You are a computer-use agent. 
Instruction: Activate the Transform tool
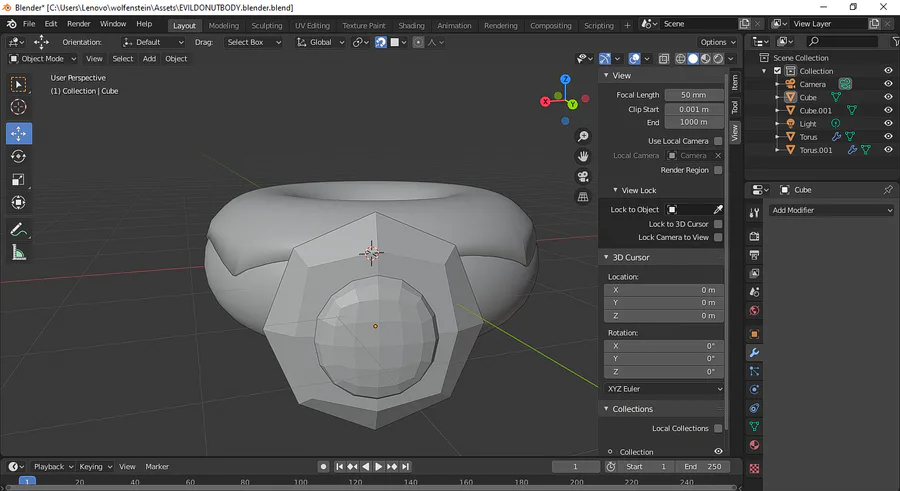pos(18,202)
